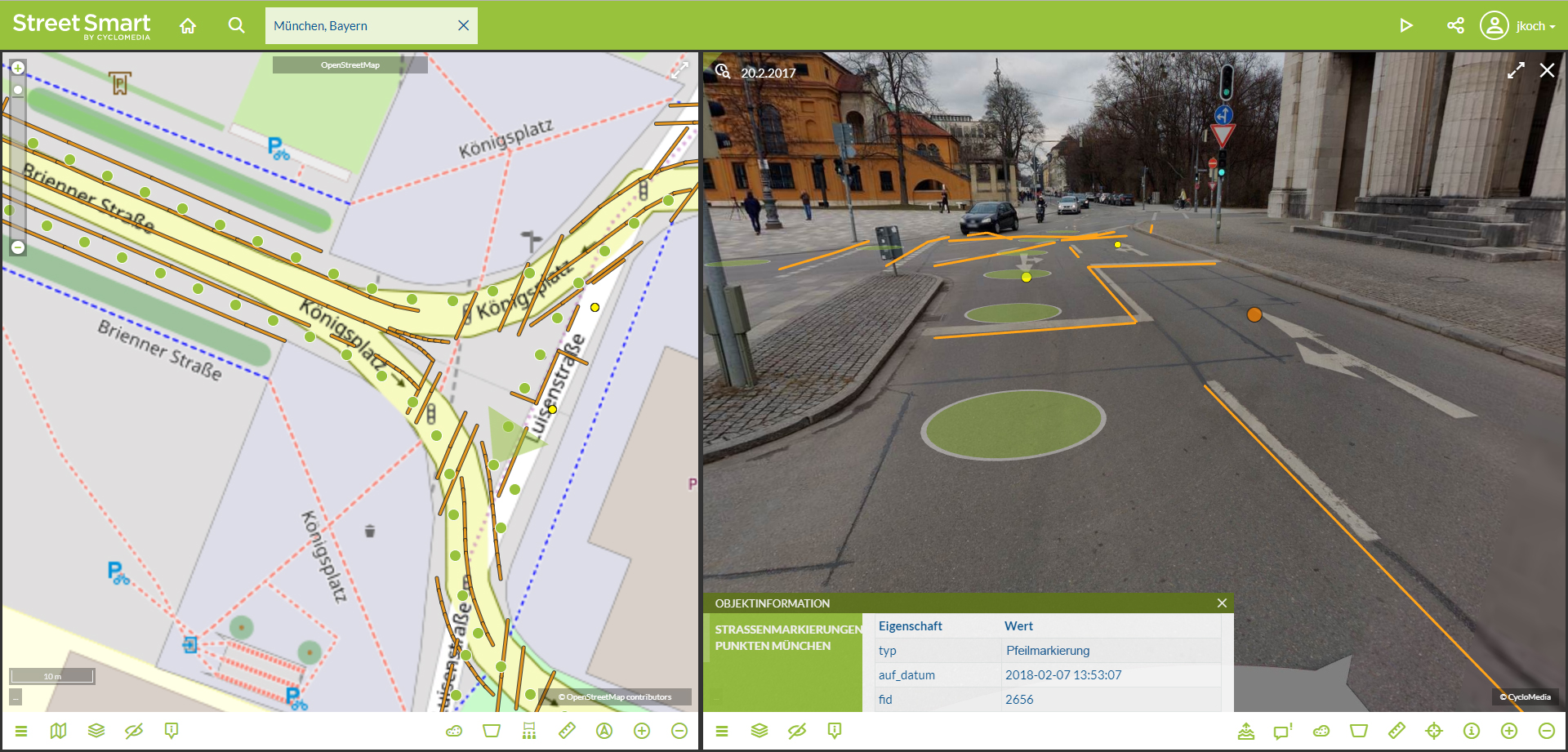This screenshot has width=1568, height=752.
Task: Click the orange marker on the road
Action: (1254, 314)
